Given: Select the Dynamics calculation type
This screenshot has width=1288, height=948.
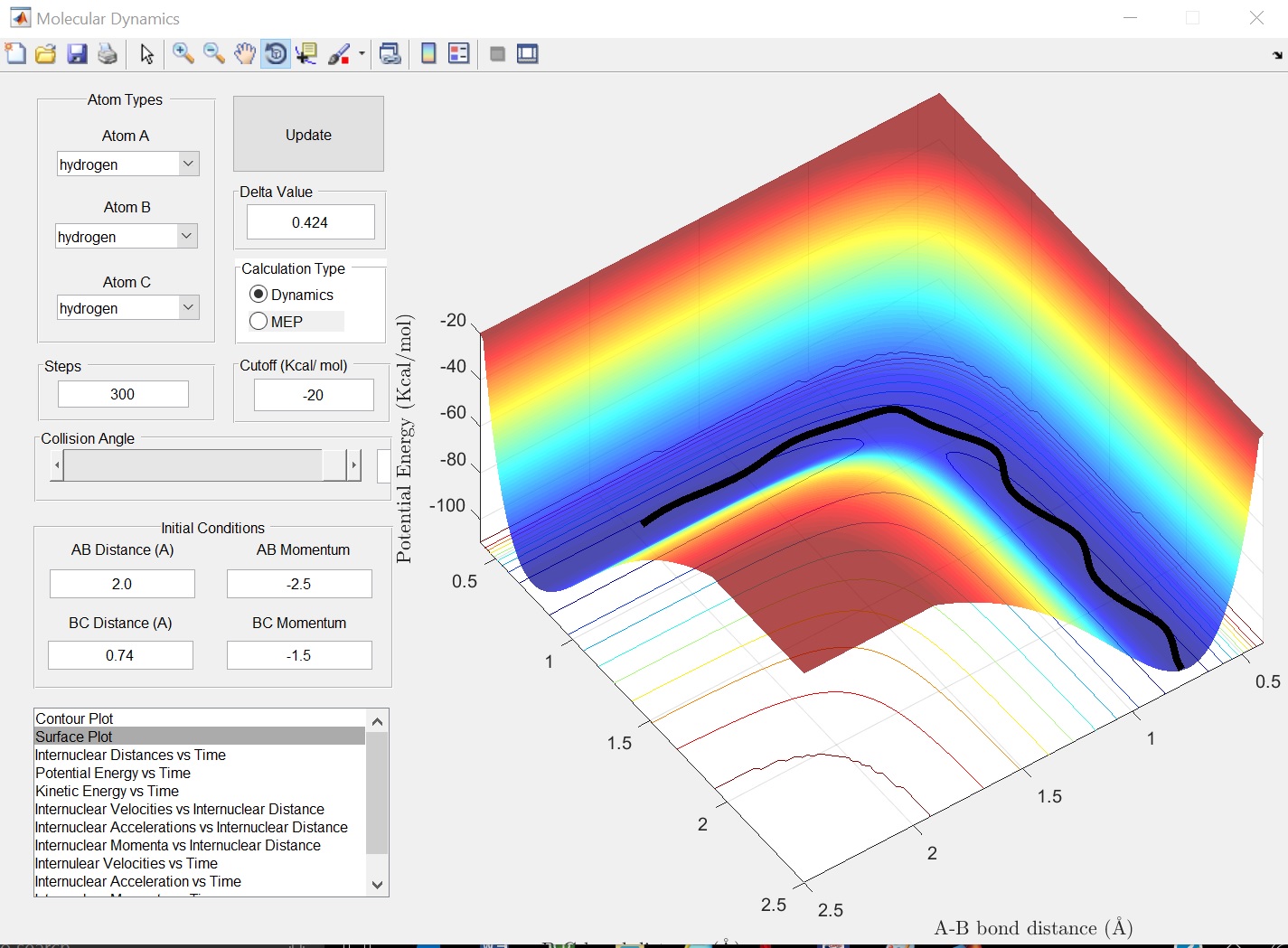Looking at the screenshot, I should click(259, 295).
